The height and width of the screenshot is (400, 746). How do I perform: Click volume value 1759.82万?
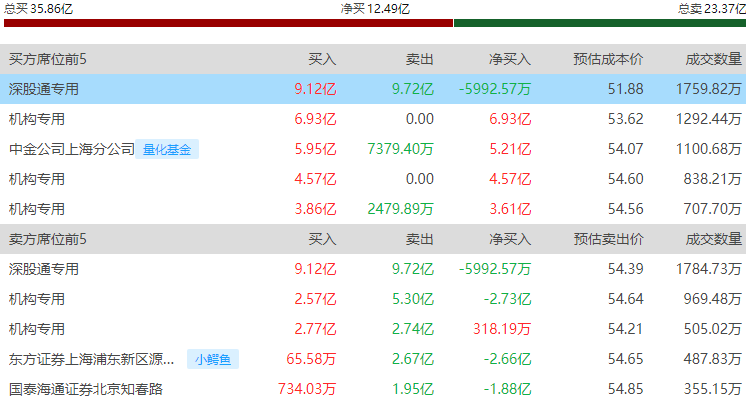click(x=709, y=89)
